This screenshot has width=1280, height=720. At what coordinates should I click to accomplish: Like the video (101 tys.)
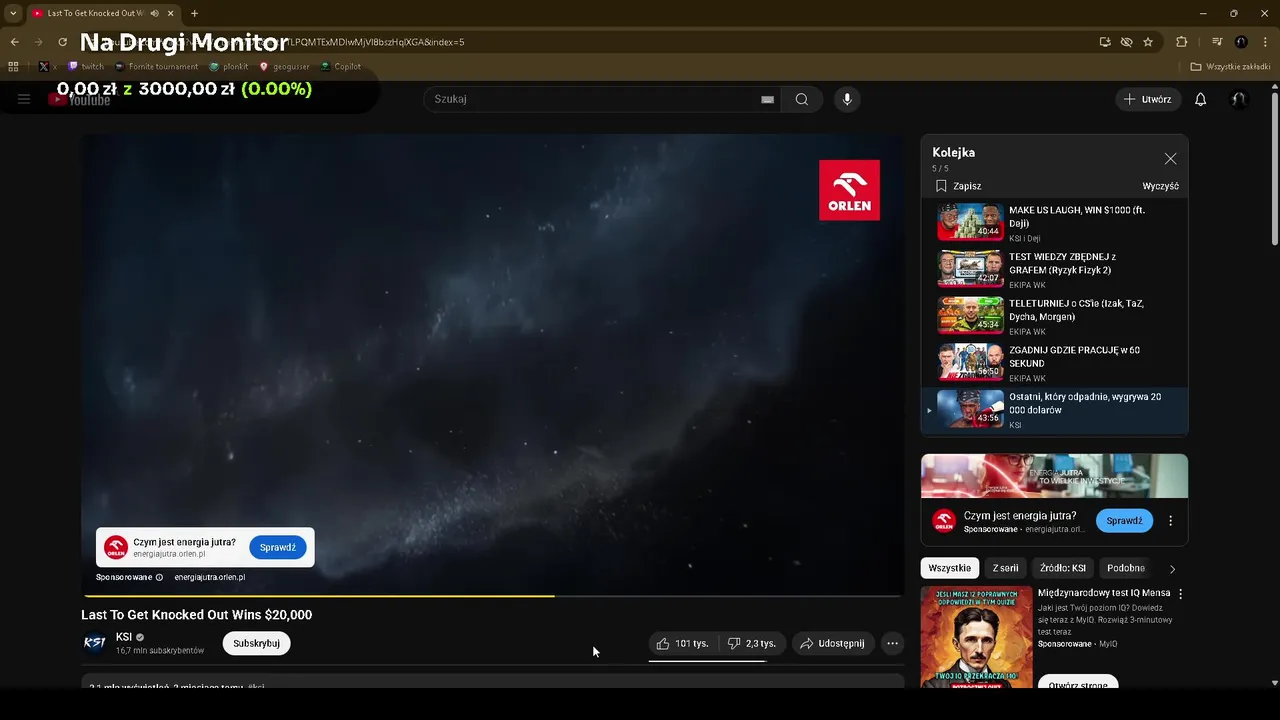point(683,643)
